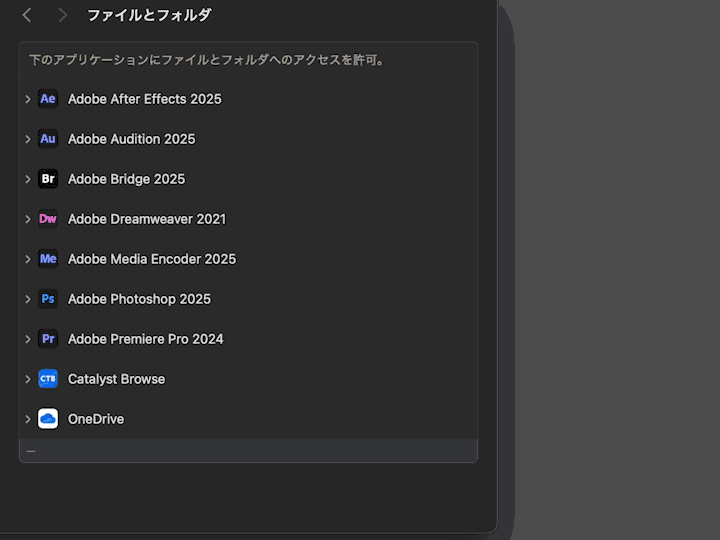720x540 pixels.
Task: Select the Adobe After Effects 2025 label
Action: coord(145,99)
